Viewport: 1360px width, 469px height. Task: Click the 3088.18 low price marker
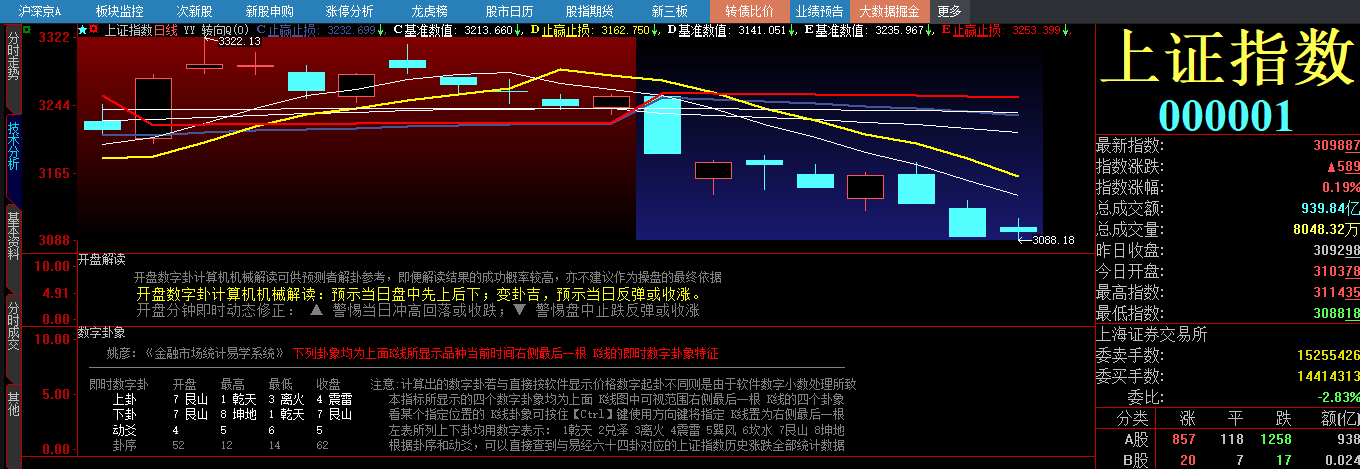point(1053,240)
